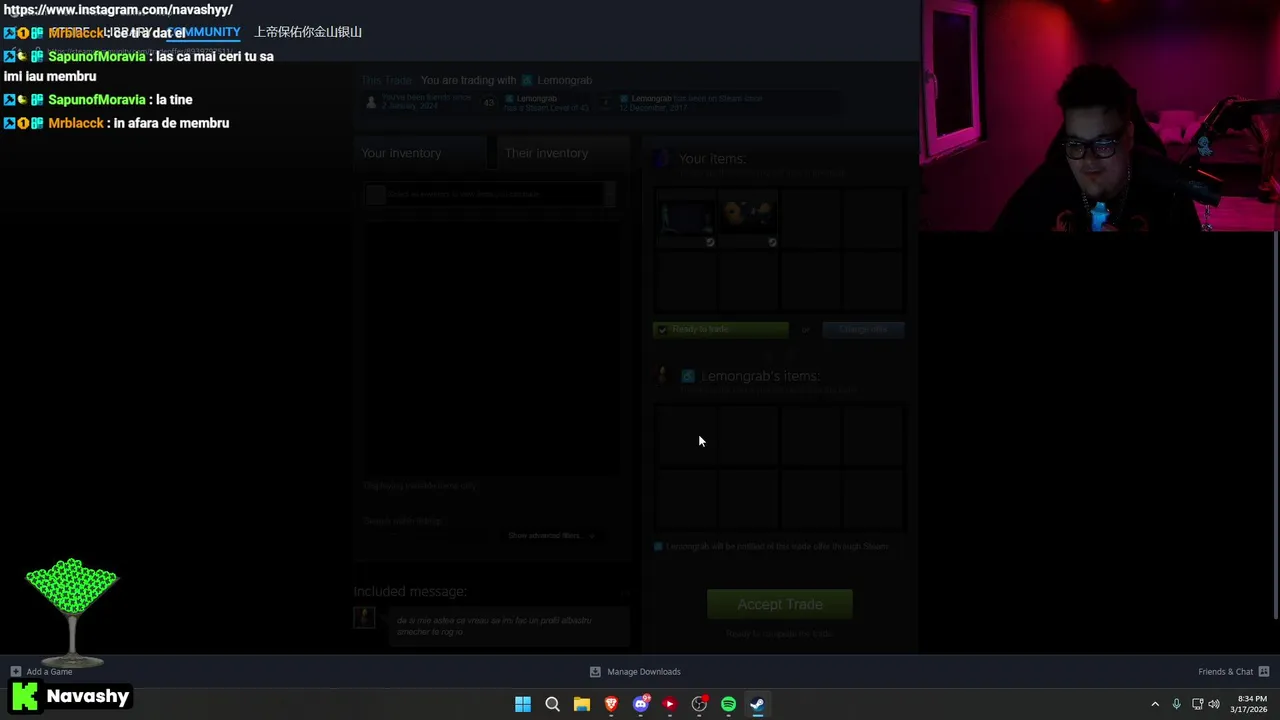
Task: Click the Manage Downloads icon
Action: (595, 672)
